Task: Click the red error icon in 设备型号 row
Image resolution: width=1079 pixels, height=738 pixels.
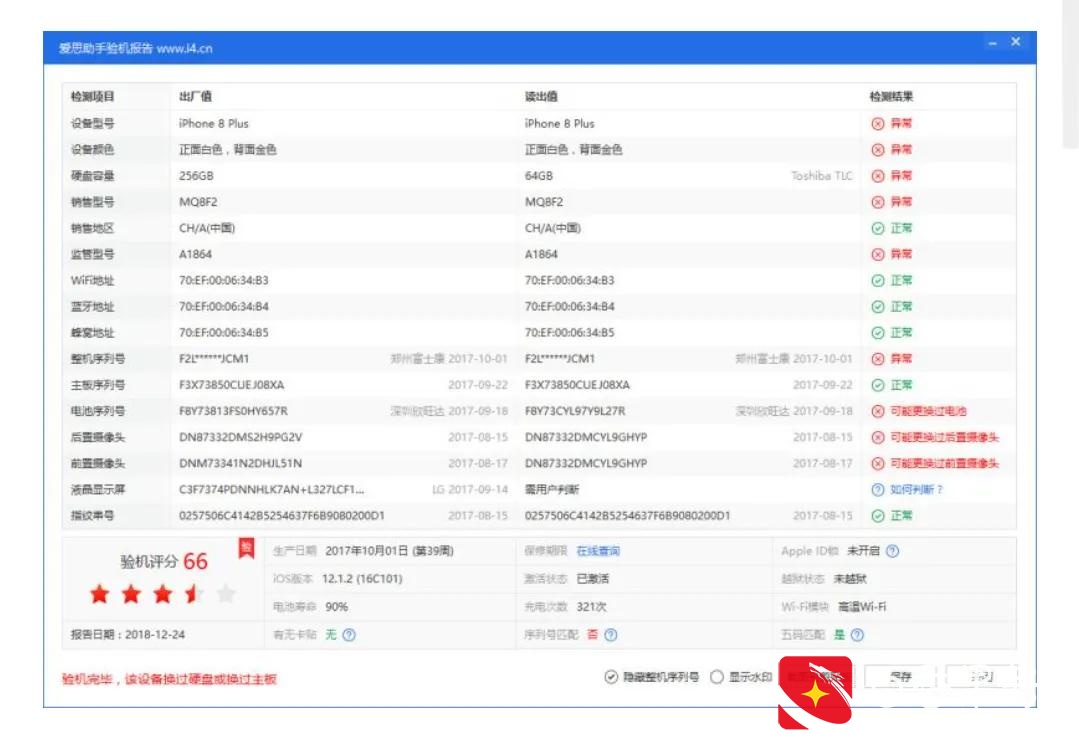Action: 877,123
